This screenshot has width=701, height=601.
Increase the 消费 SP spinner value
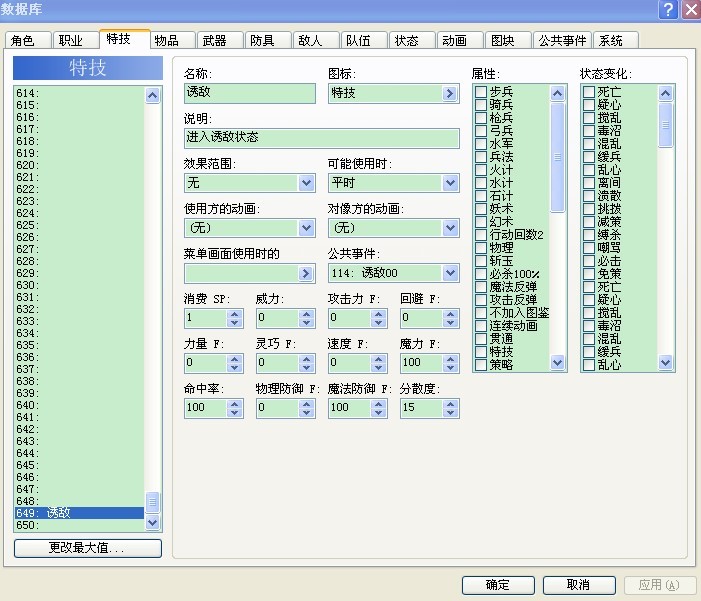point(234,314)
